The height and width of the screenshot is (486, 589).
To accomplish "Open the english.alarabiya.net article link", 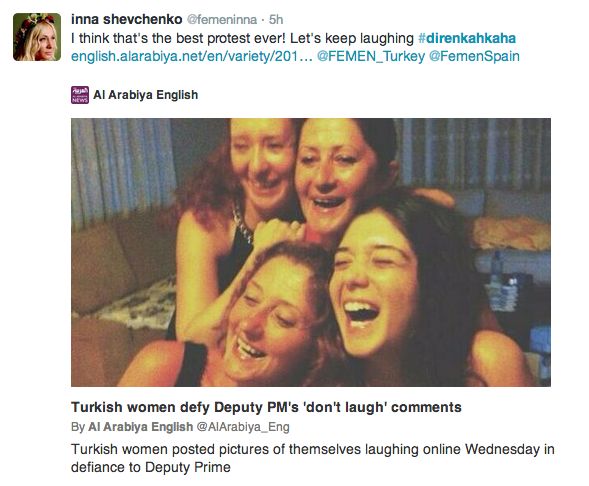I will click(x=192, y=56).
